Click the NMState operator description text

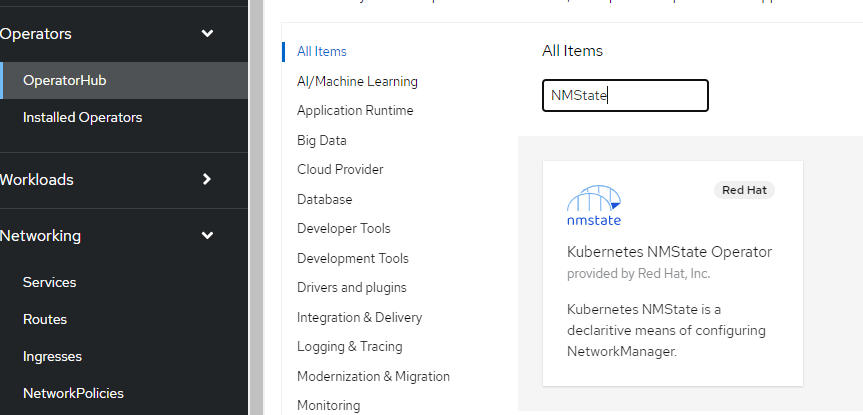tap(666, 330)
